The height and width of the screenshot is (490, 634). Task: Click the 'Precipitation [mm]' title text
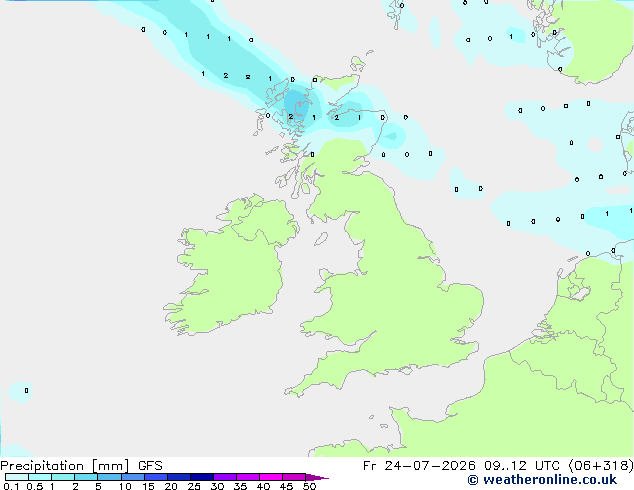65,466
